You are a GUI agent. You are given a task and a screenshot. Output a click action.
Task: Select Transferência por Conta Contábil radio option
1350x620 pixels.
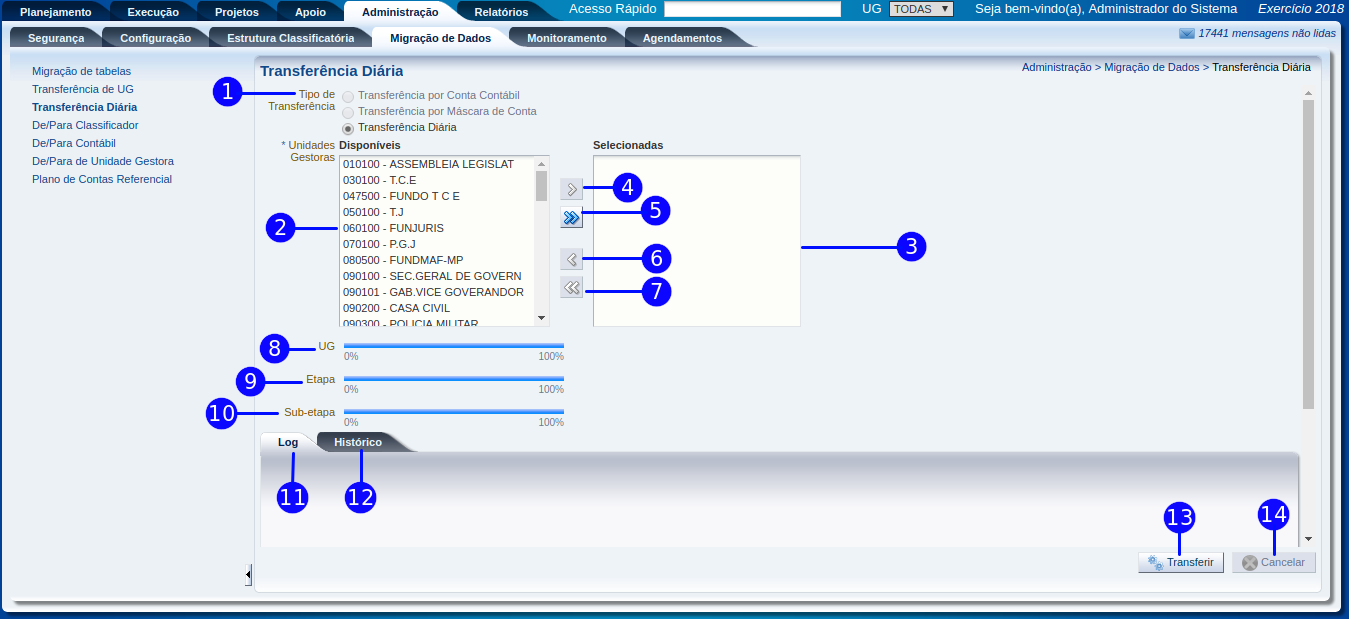click(x=348, y=96)
